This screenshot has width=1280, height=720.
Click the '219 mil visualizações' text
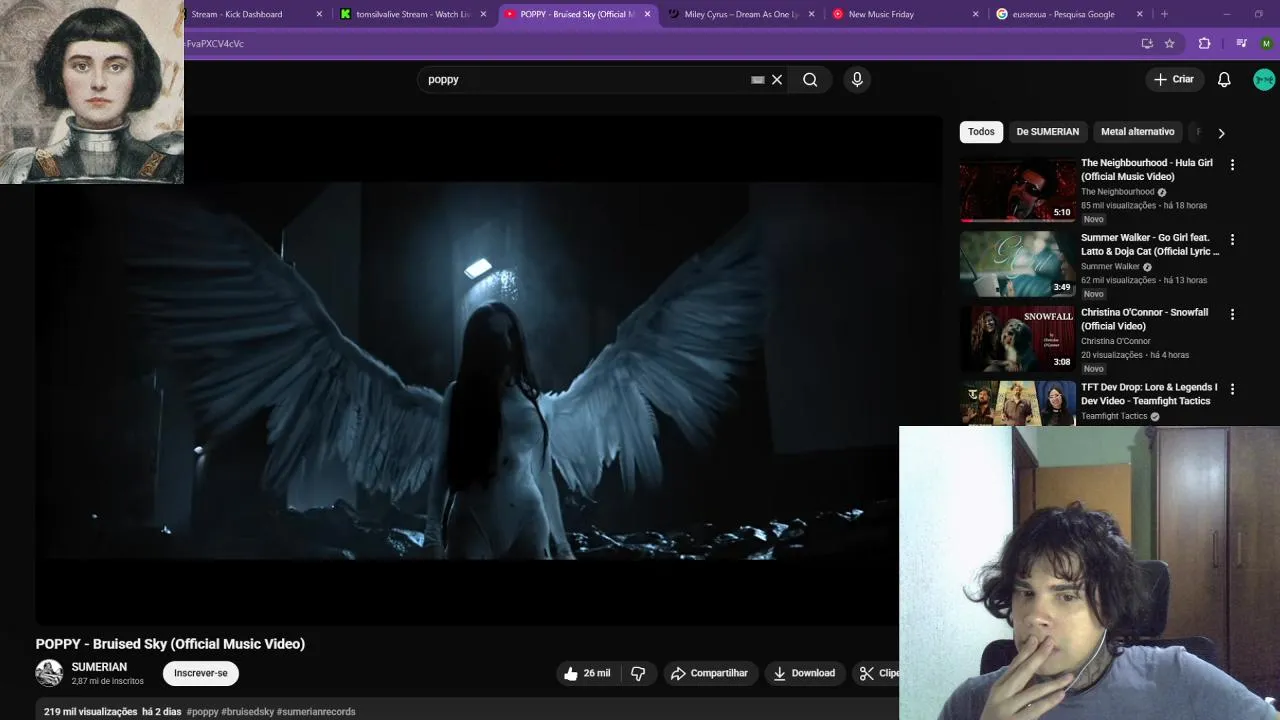[90, 712]
